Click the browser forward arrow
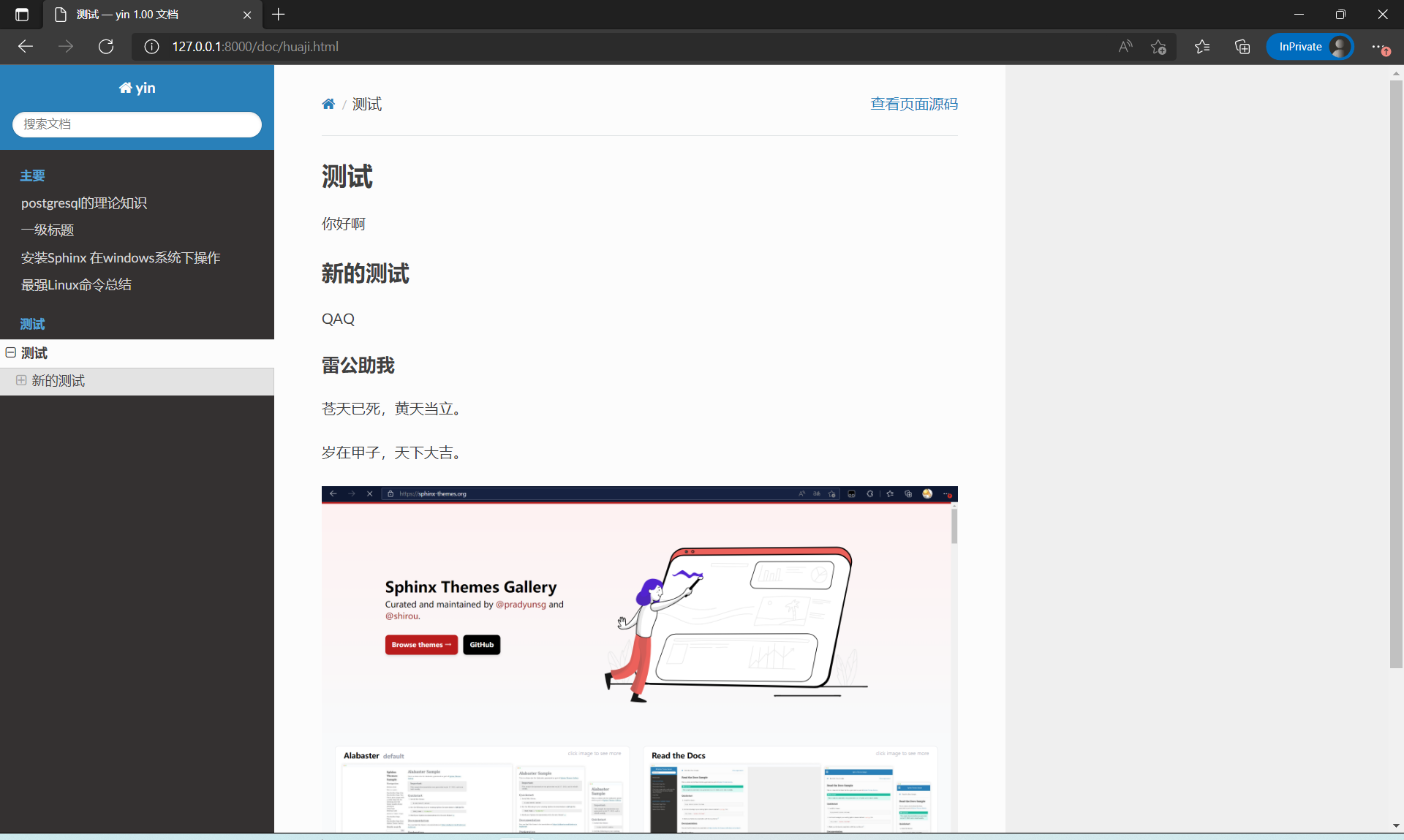The image size is (1404, 840). point(66,47)
